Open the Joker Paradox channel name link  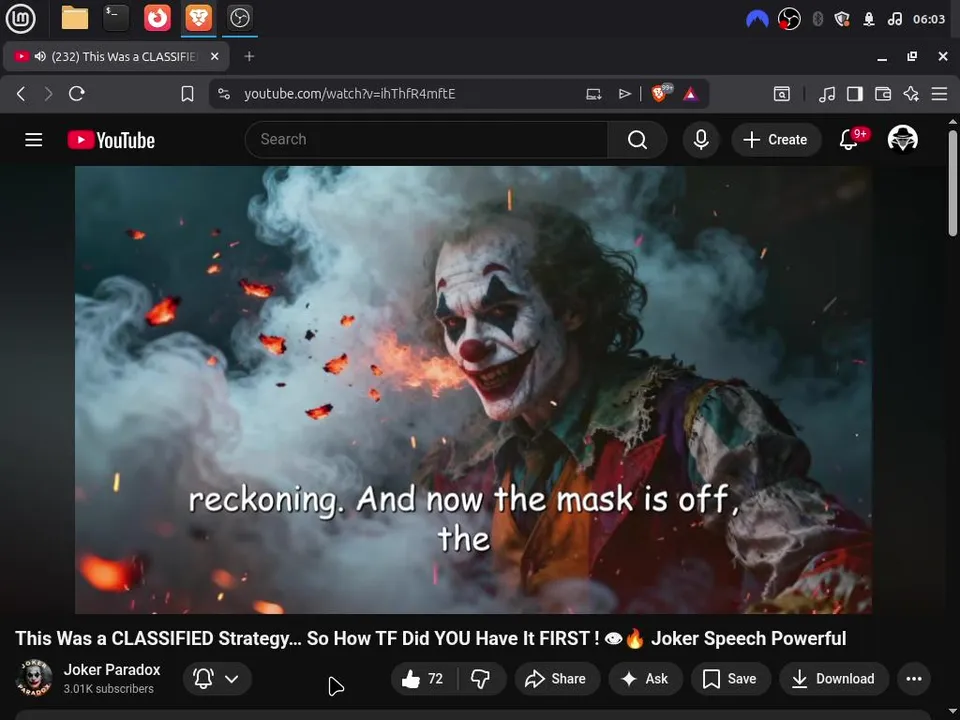tap(112, 669)
